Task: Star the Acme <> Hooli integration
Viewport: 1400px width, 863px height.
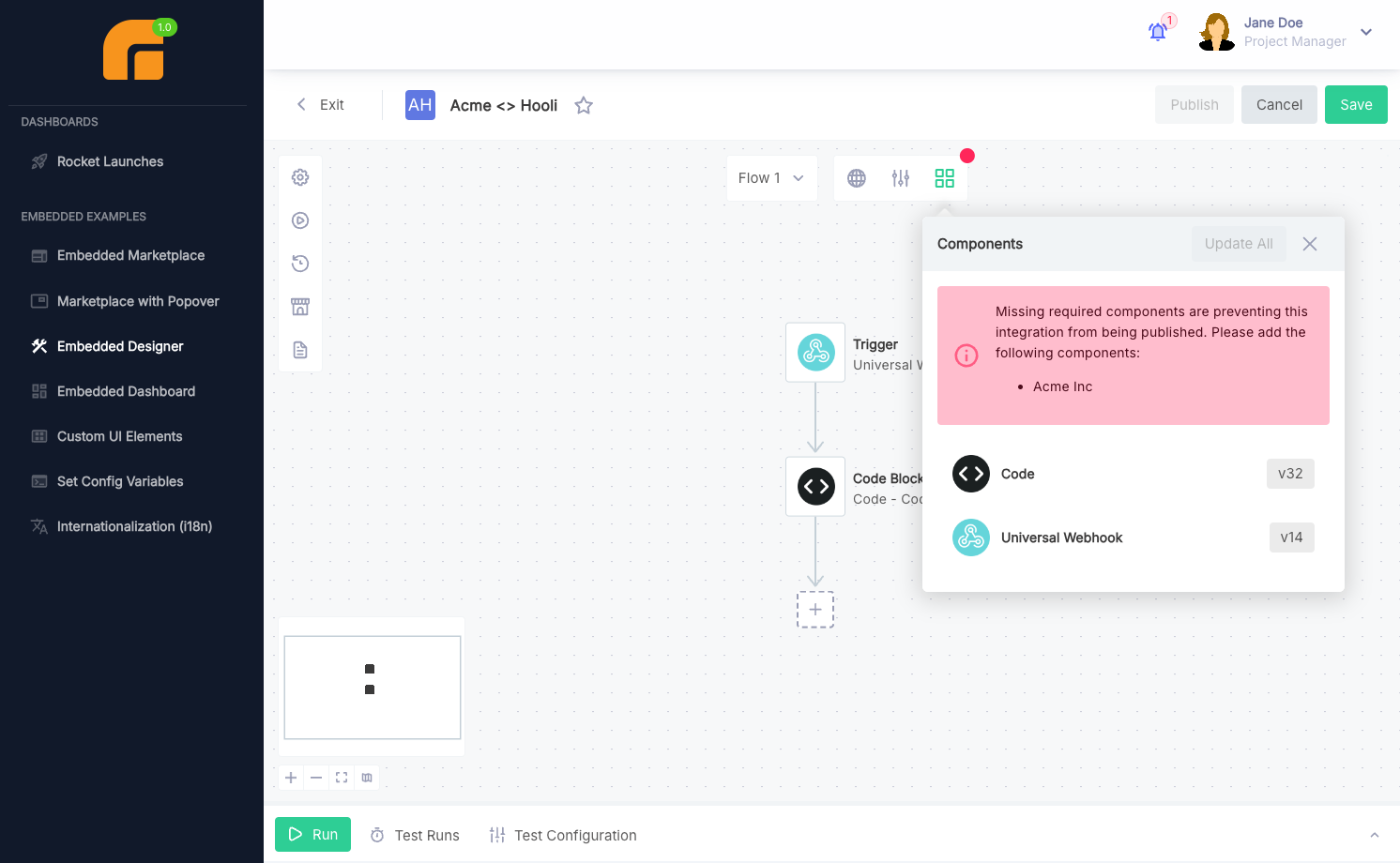Action: point(583,105)
